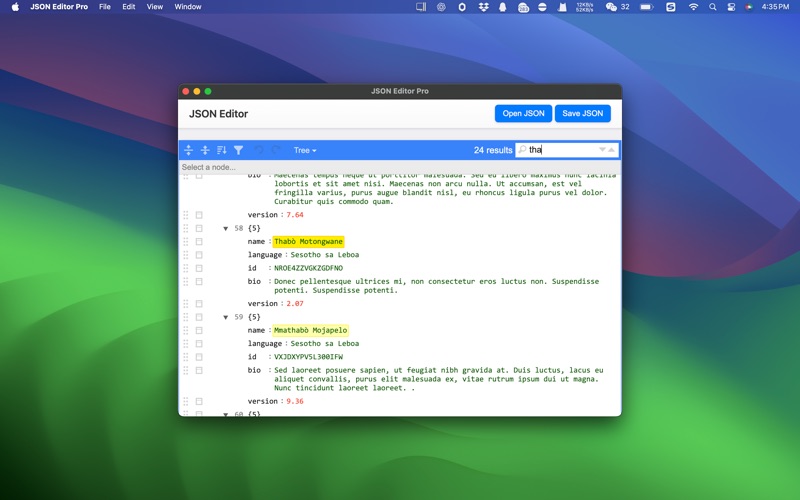Click the drag handle for node 58
This screenshot has width=800, height=500.
pos(186,228)
